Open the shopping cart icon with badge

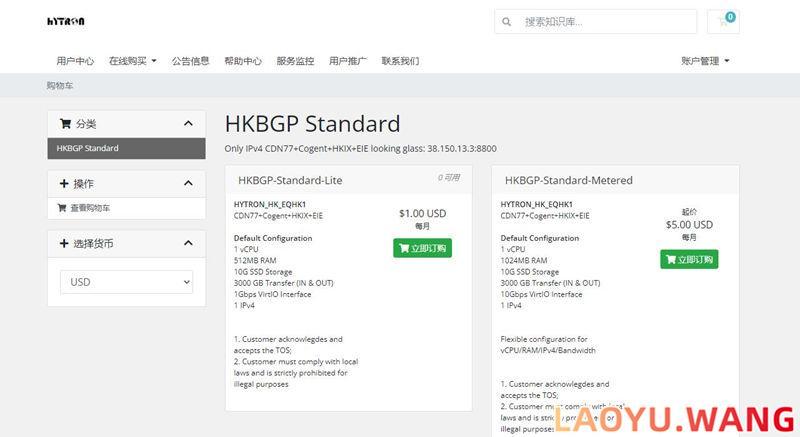(x=723, y=21)
